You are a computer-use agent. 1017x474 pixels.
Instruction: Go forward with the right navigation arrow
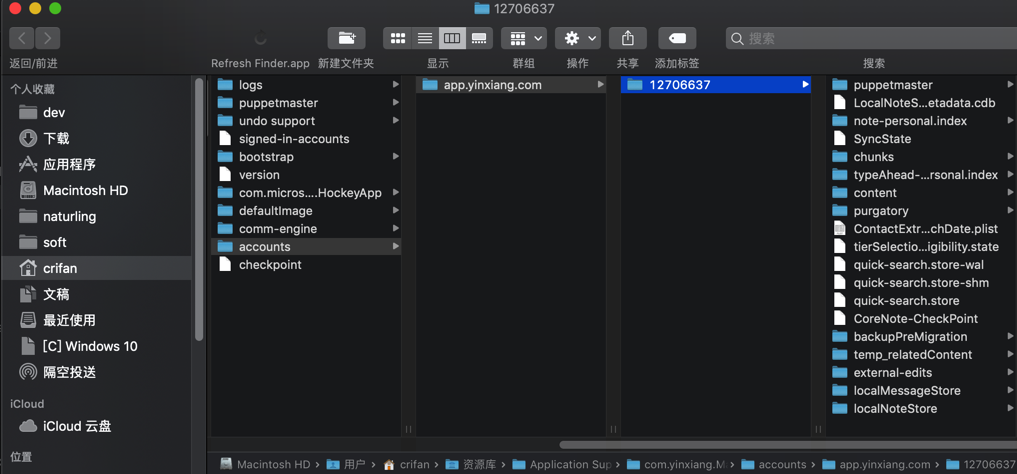[x=47, y=38]
